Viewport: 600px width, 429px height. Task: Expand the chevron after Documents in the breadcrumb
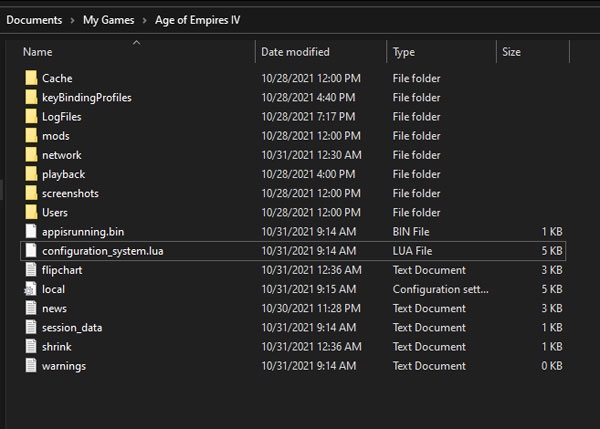click(70, 20)
